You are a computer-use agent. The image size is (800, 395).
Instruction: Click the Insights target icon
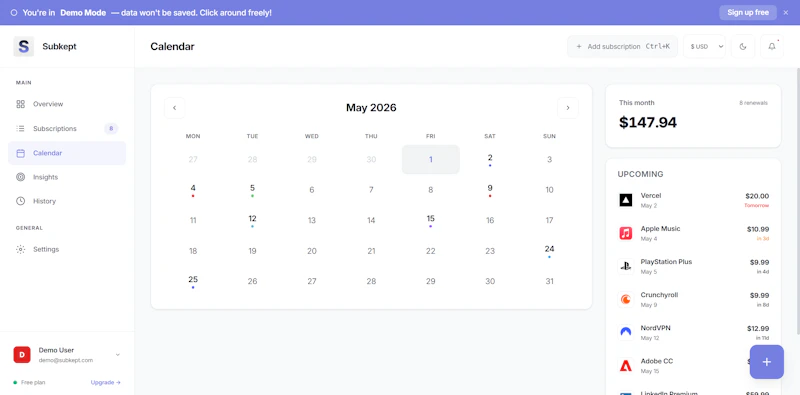point(20,177)
